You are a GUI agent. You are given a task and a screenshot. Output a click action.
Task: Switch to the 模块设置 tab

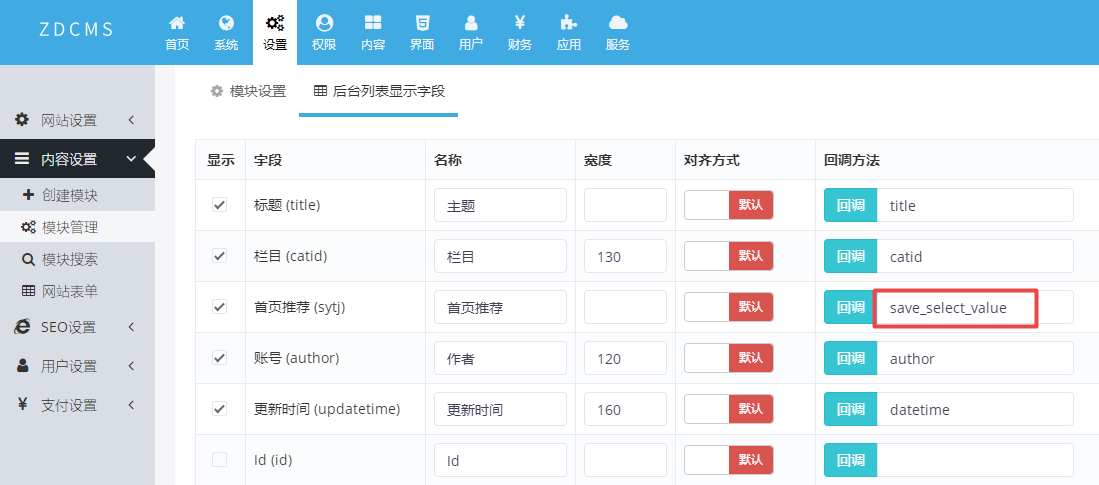pyautogui.click(x=249, y=91)
